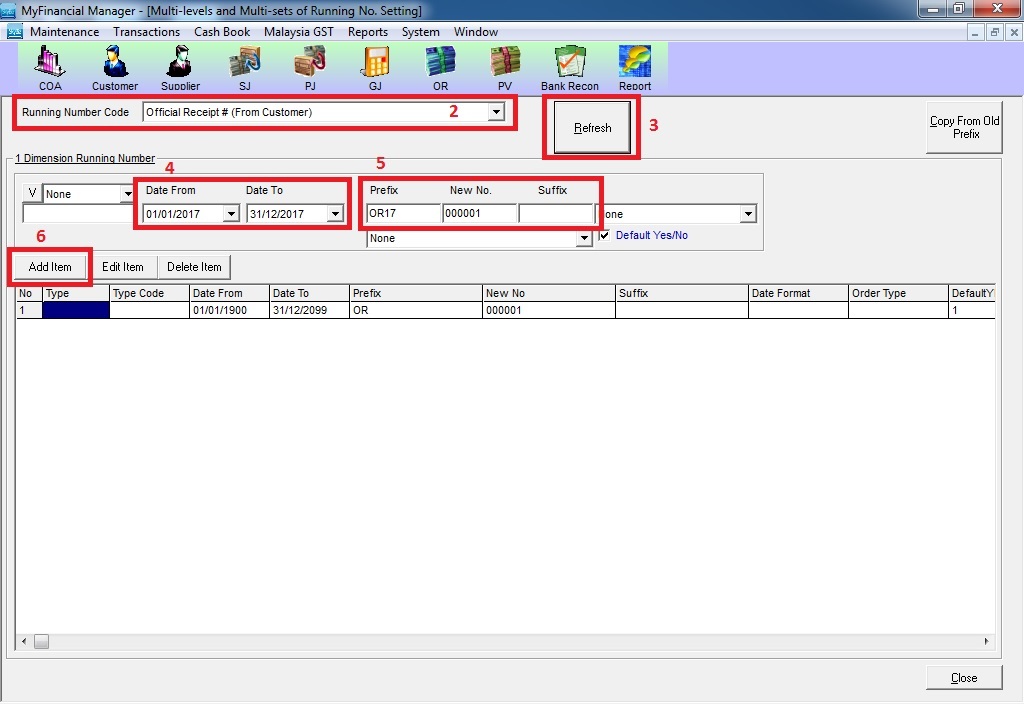Click the Customer toolbar icon
This screenshot has height=704, width=1024.
pyautogui.click(x=115, y=66)
